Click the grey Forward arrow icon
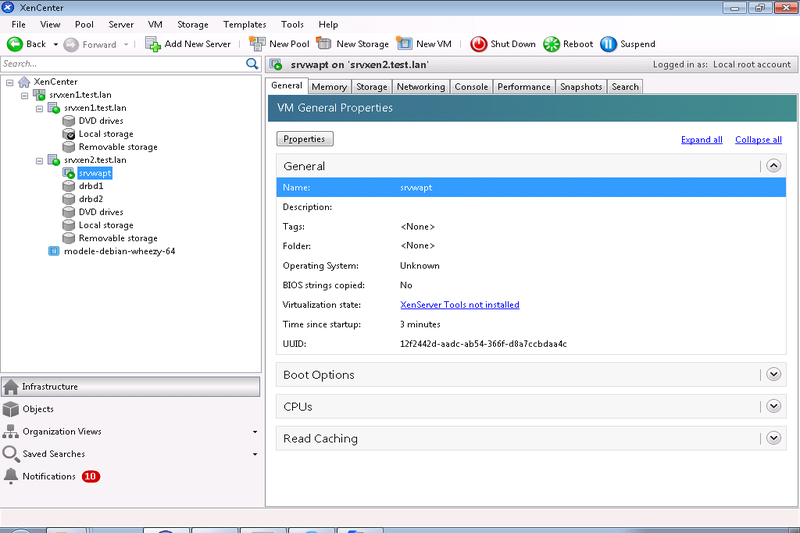Viewport: 800px width, 533px height. click(71, 45)
